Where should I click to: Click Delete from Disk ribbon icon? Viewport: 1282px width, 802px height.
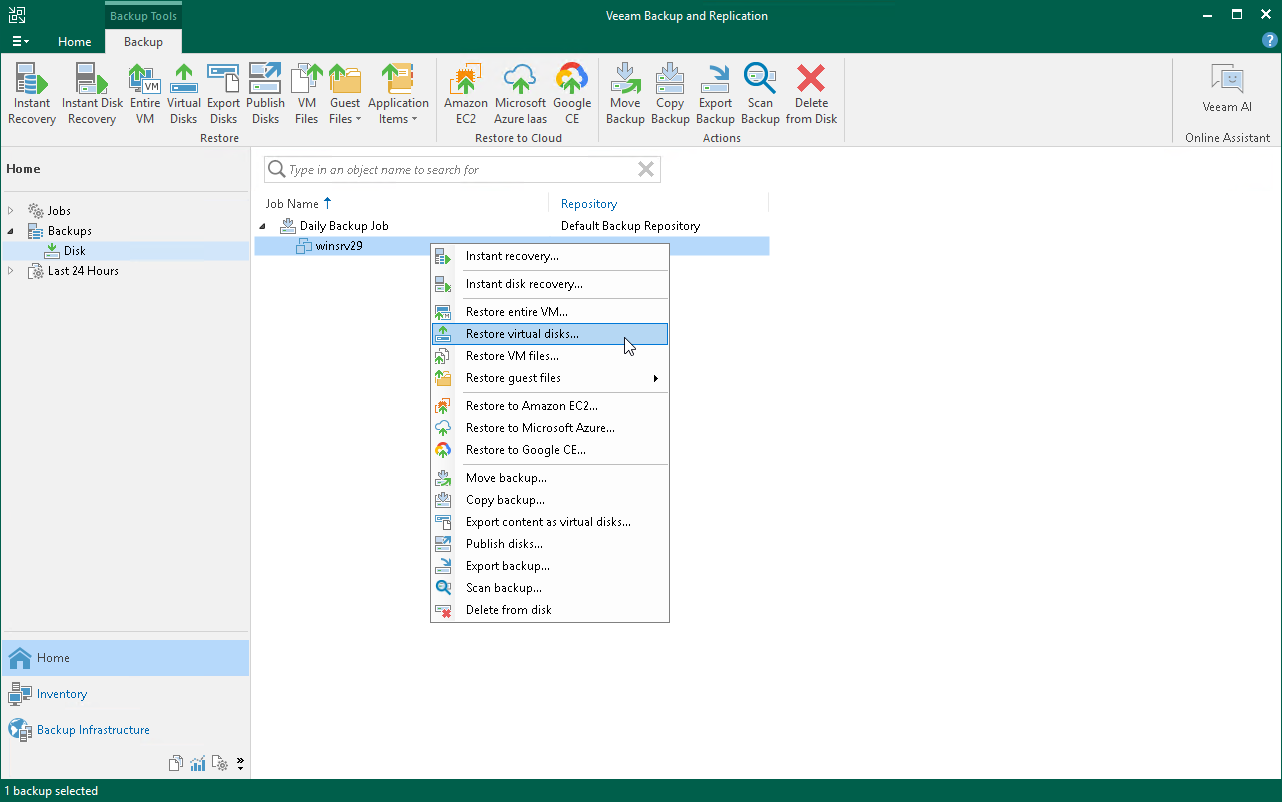coord(811,94)
